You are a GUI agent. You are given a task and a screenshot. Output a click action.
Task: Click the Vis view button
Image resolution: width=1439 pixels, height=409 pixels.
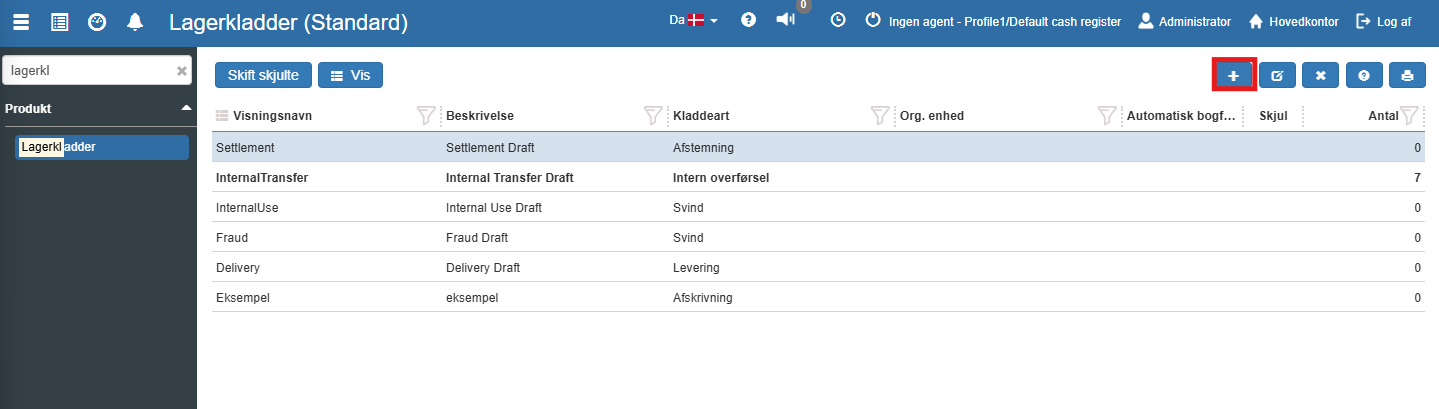pyautogui.click(x=350, y=75)
